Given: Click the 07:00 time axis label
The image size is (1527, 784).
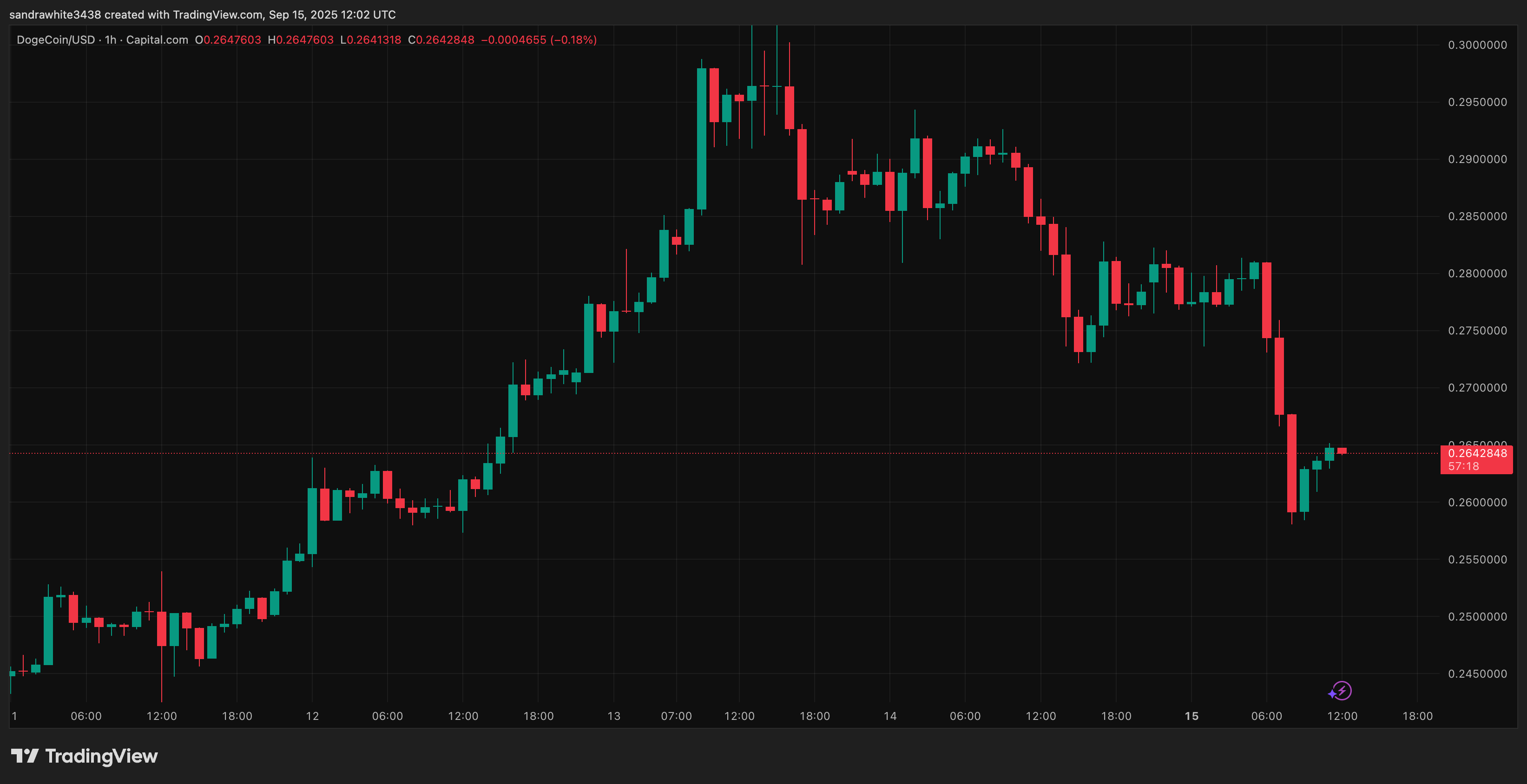Looking at the screenshot, I should pos(676,716).
